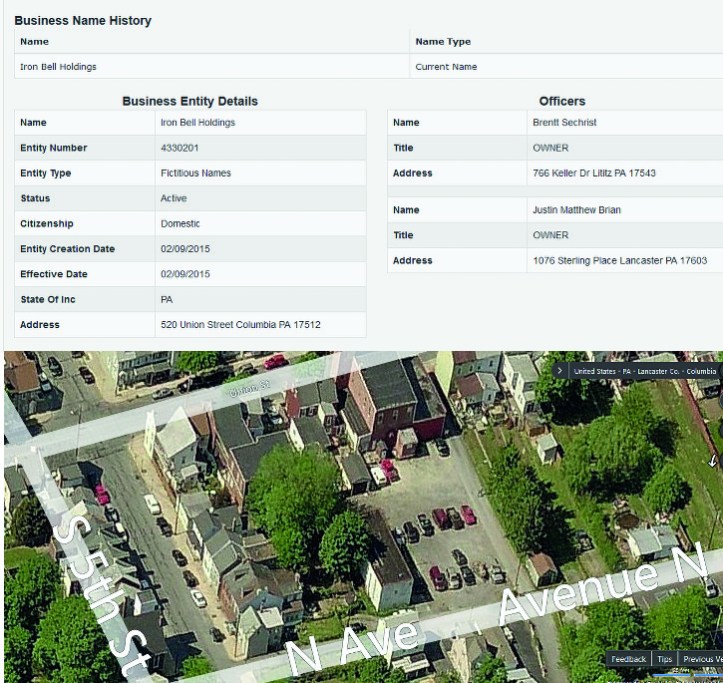Click the rotate arrow on map's right edge
Viewport: 723px width, 683px height.
click(x=713, y=462)
